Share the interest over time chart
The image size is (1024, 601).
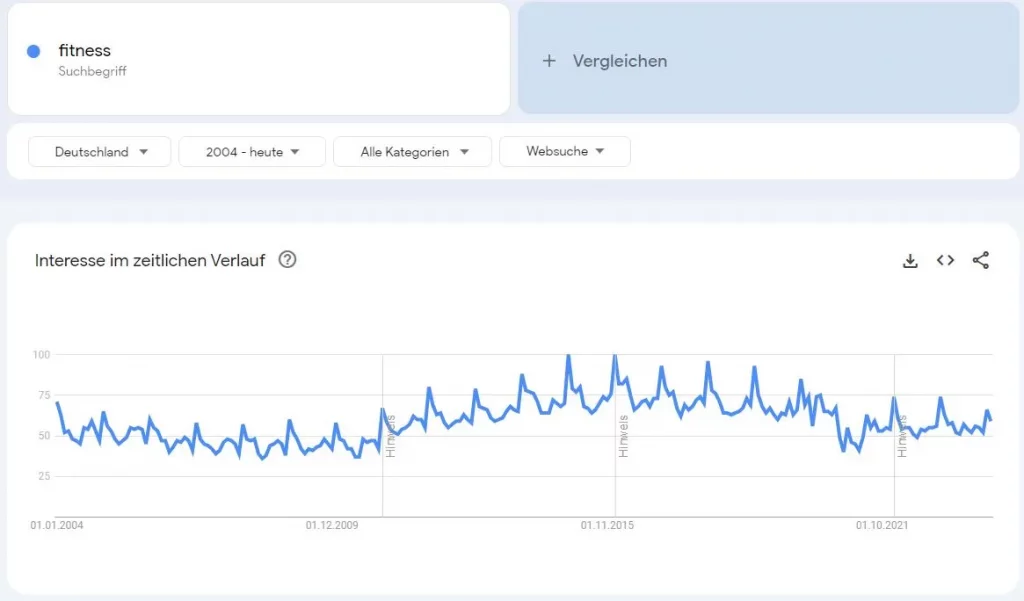coord(981,261)
